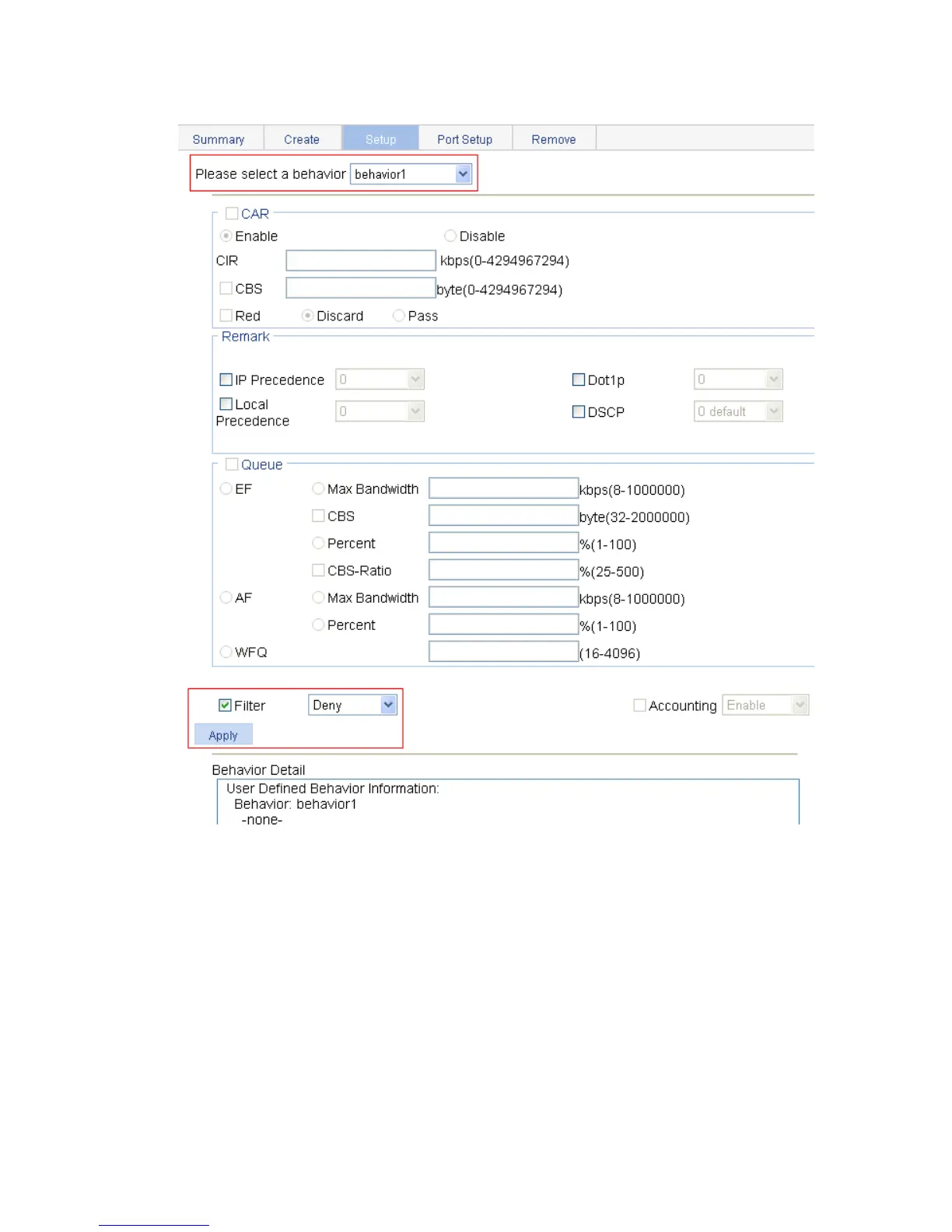Go to the Port Setup tab

(x=464, y=139)
